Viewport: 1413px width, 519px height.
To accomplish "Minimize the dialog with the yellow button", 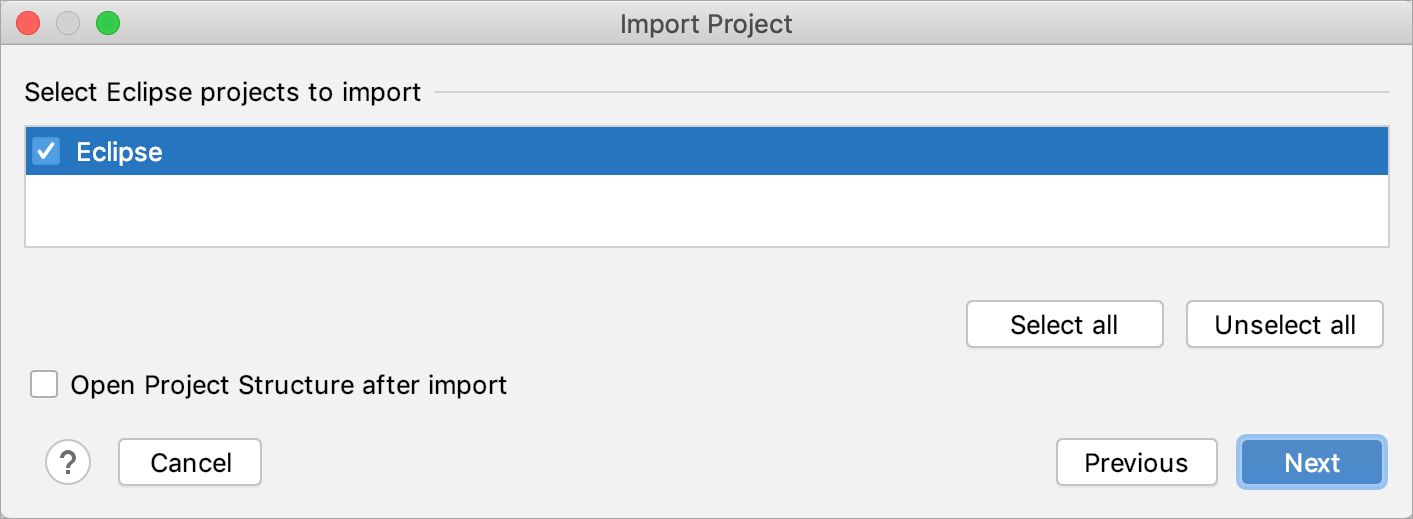I will (68, 22).
